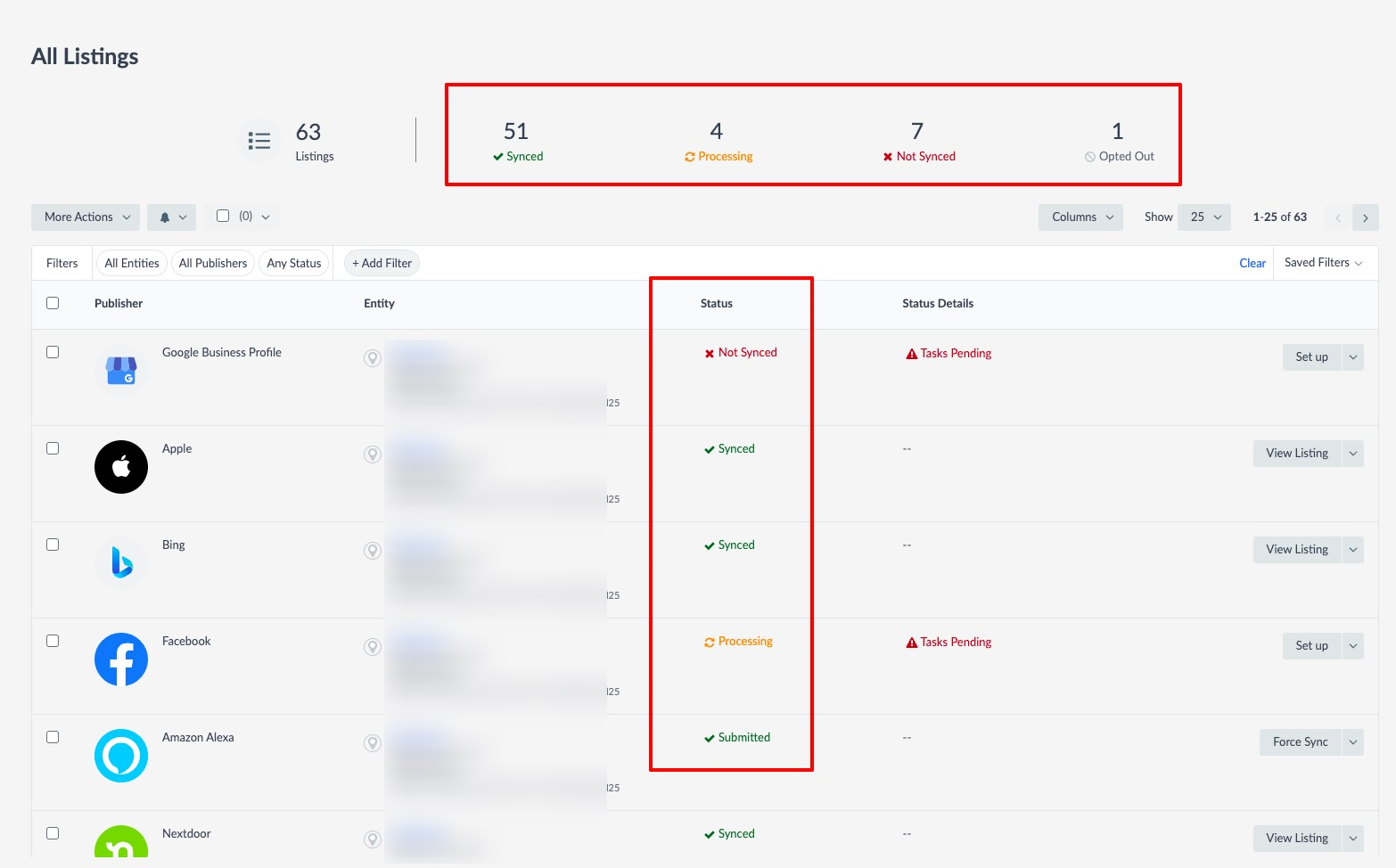Expand the arrow next to Google row Set up
The height and width of the screenshot is (868, 1396).
point(1353,357)
